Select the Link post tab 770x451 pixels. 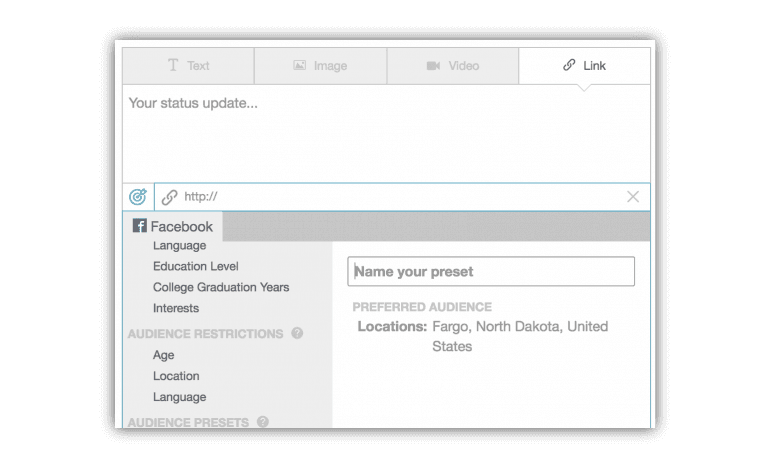coord(584,66)
